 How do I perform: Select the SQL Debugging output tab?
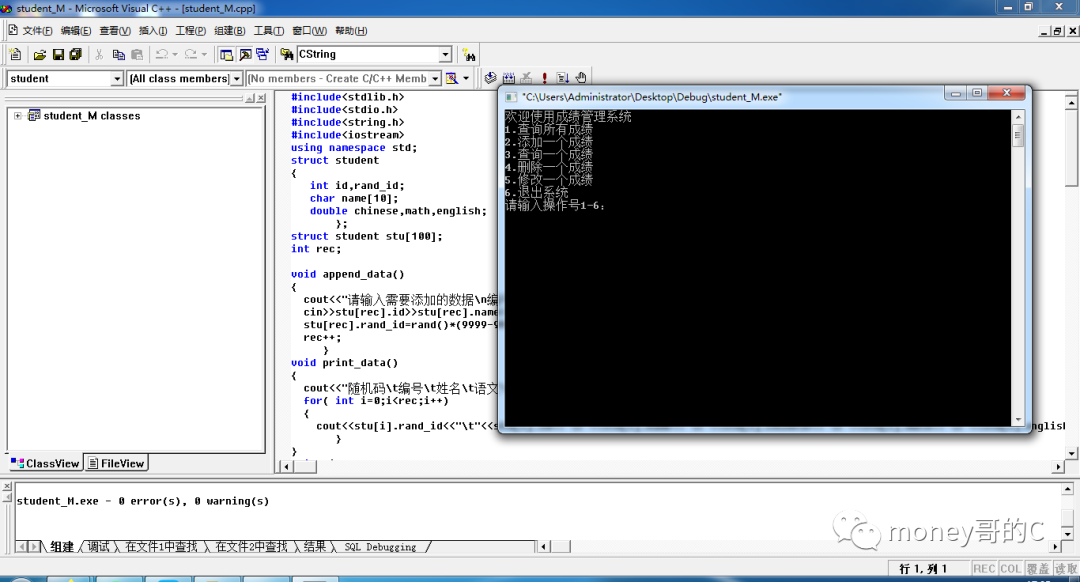tap(380, 547)
